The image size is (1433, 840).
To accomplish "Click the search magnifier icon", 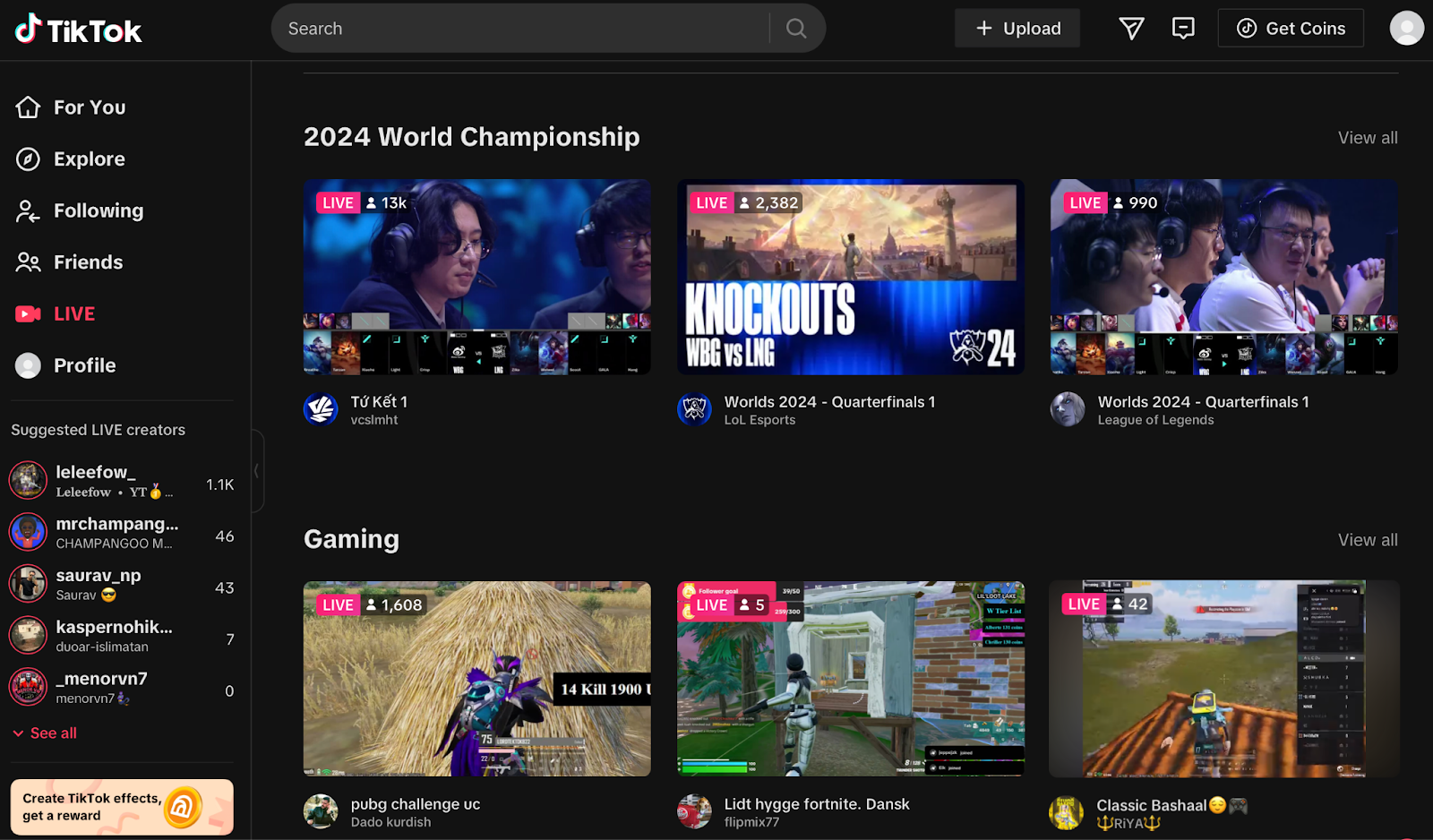I will point(795,28).
